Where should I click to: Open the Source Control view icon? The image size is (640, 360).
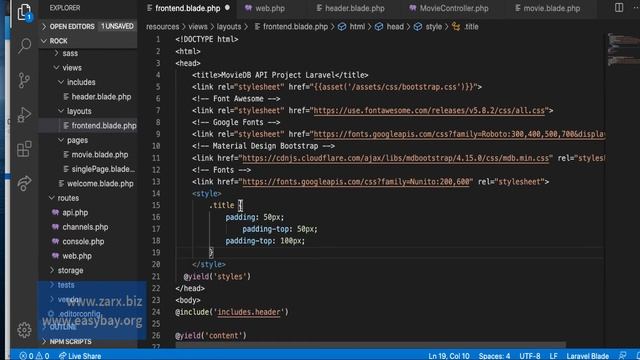[24, 80]
